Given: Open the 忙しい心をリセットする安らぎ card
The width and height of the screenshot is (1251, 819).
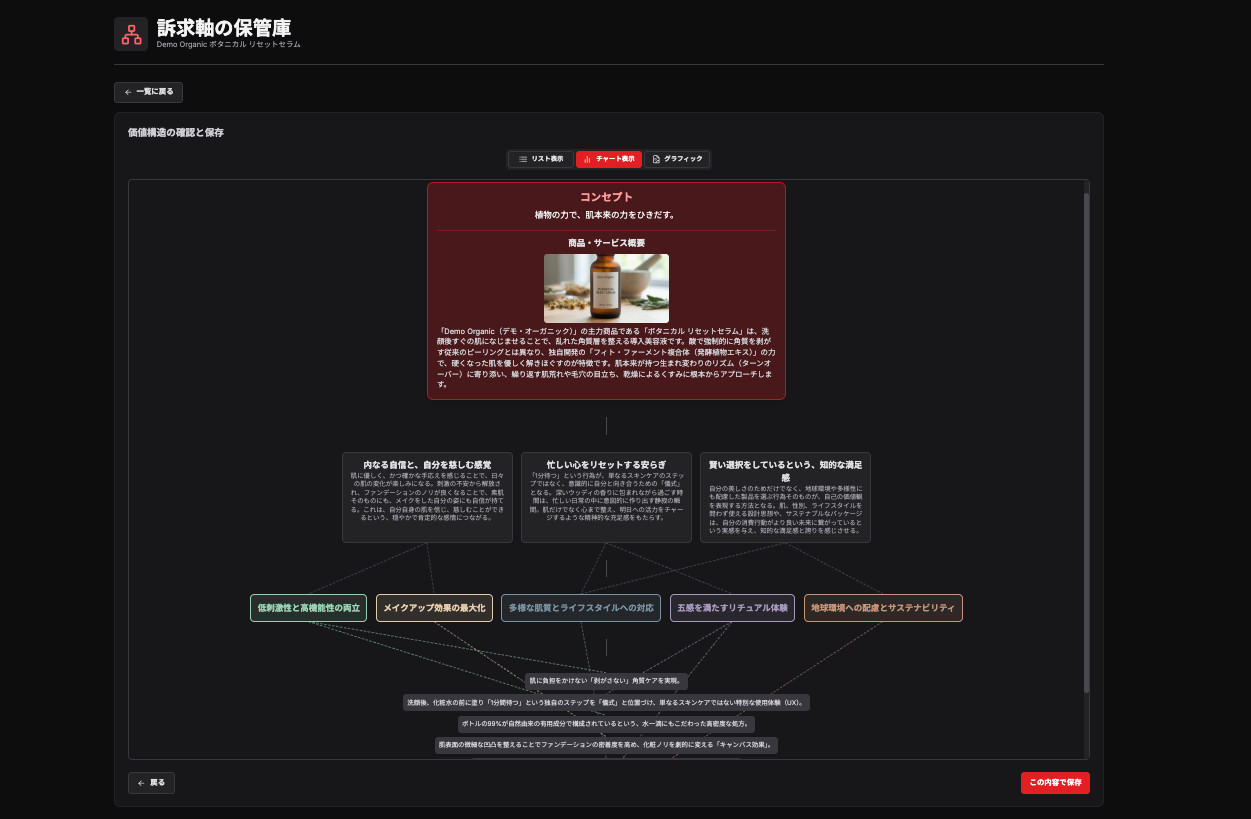Looking at the screenshot, I should coord(606,497).
